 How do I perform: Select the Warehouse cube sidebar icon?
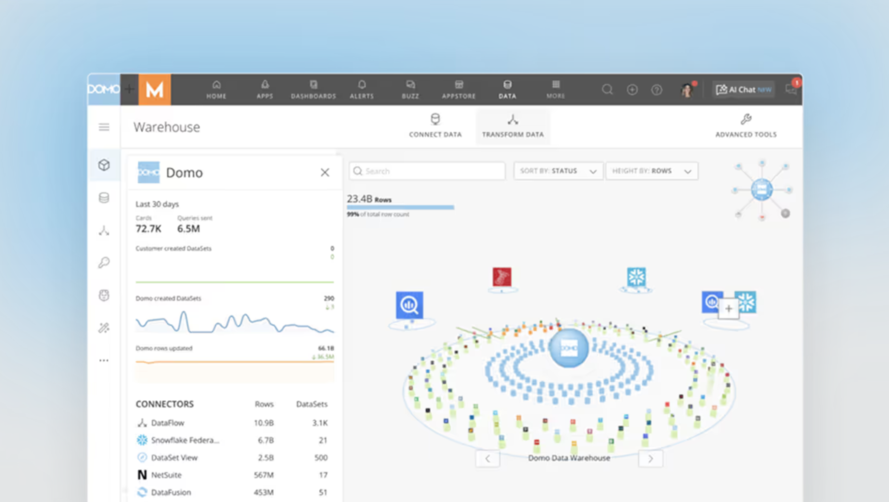point(104,165)
